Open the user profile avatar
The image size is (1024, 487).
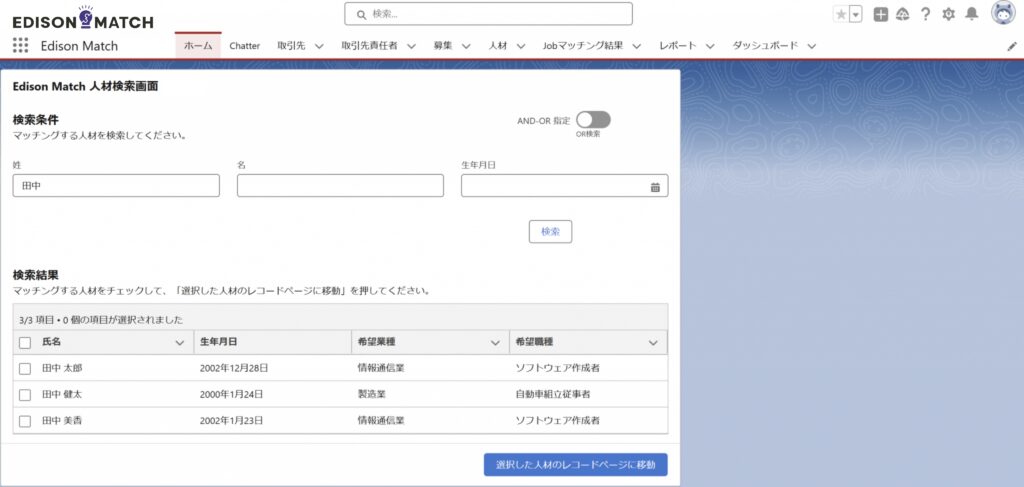(x=1003, y=13)
